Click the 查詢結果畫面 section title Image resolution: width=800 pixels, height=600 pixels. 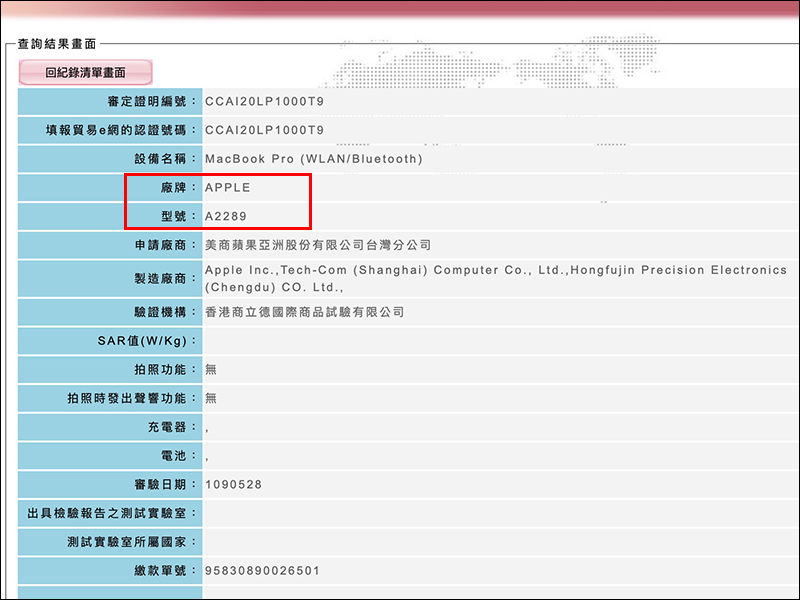point(57,44)
